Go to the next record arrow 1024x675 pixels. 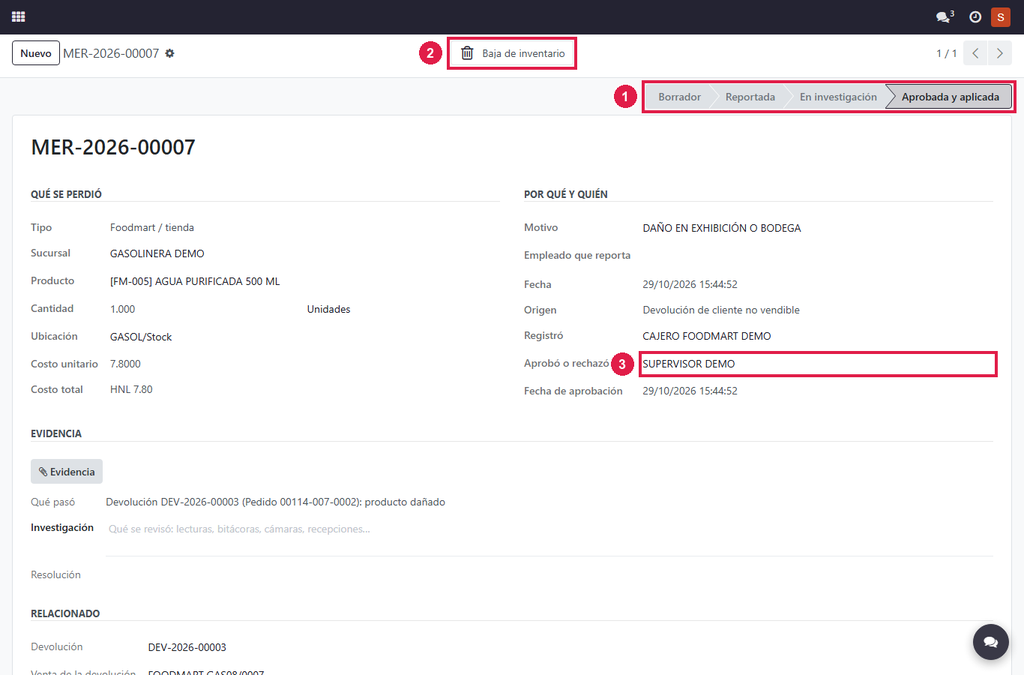[x=1000, y=54]
